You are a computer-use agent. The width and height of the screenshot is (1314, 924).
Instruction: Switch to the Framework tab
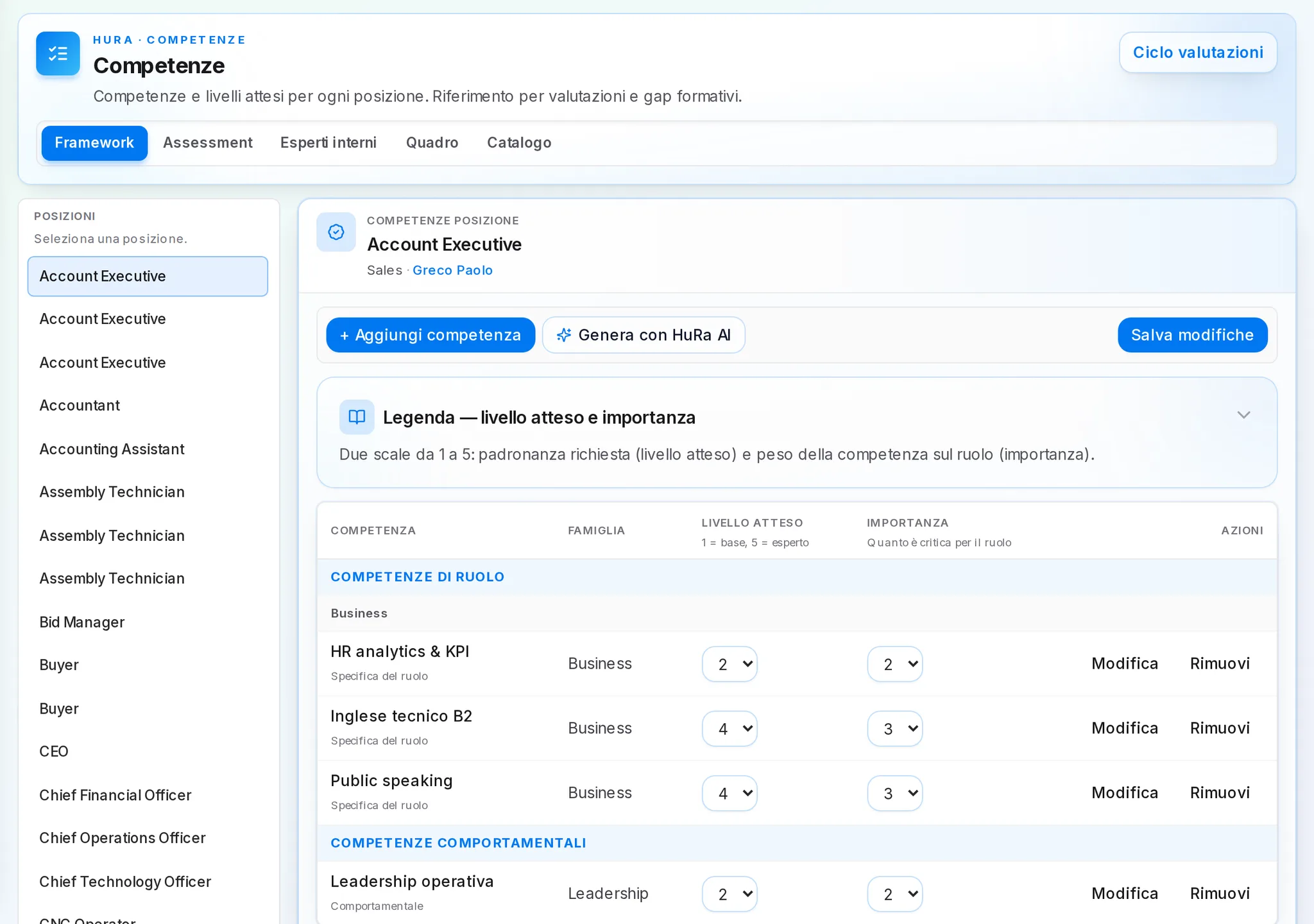click(x=94, y=143)
